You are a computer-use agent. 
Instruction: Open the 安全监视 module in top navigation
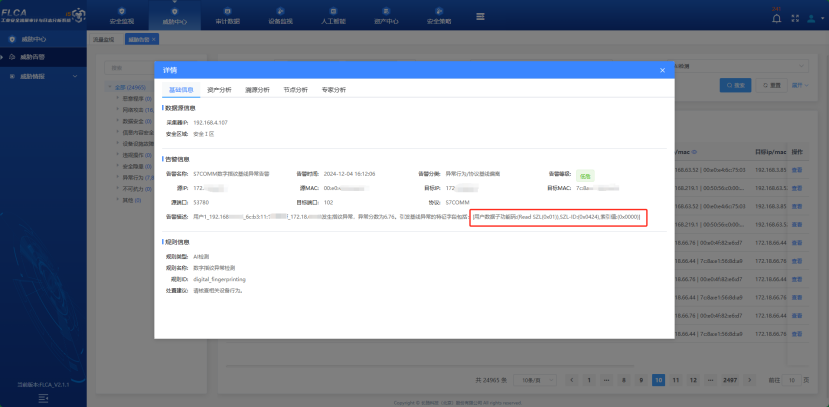point(123,16)
